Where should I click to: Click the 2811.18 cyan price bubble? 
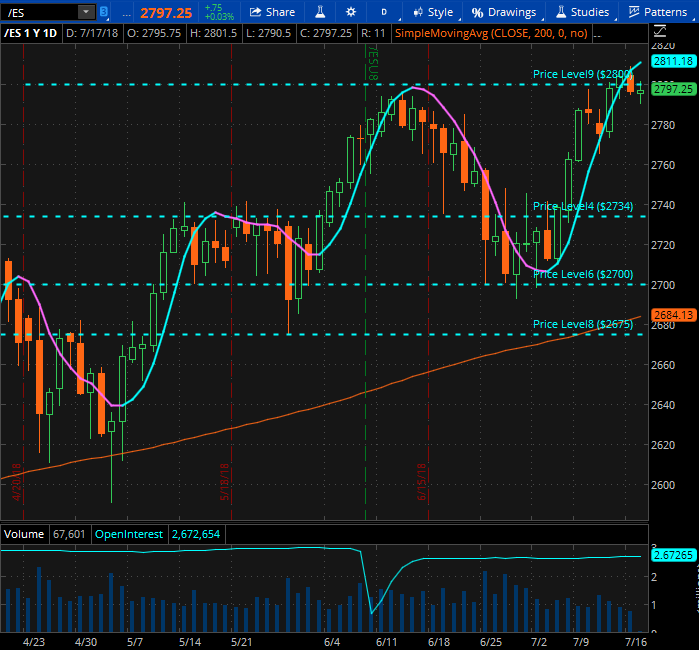(x=674, y=61)
